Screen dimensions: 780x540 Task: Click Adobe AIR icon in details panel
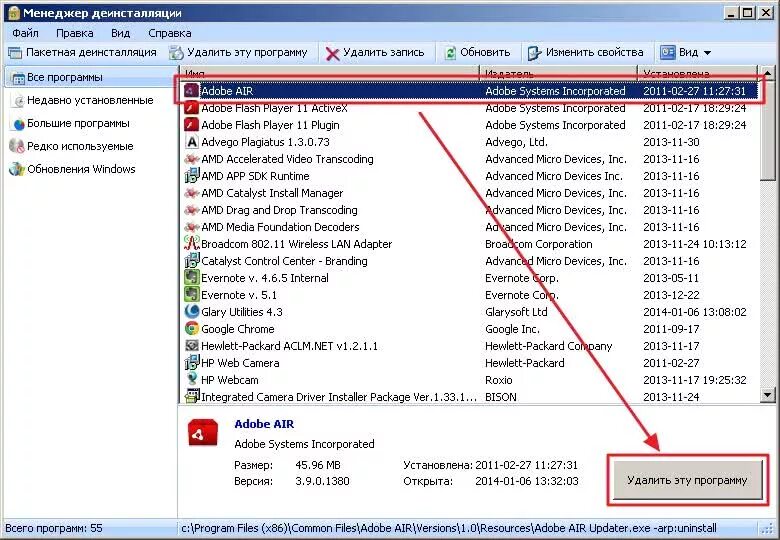coord(203,433)
